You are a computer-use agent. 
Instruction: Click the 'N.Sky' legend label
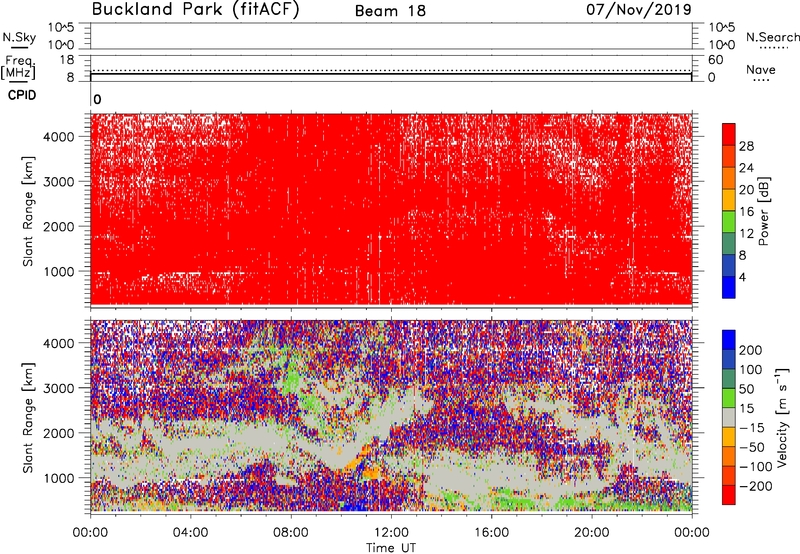tap(19, 37)
